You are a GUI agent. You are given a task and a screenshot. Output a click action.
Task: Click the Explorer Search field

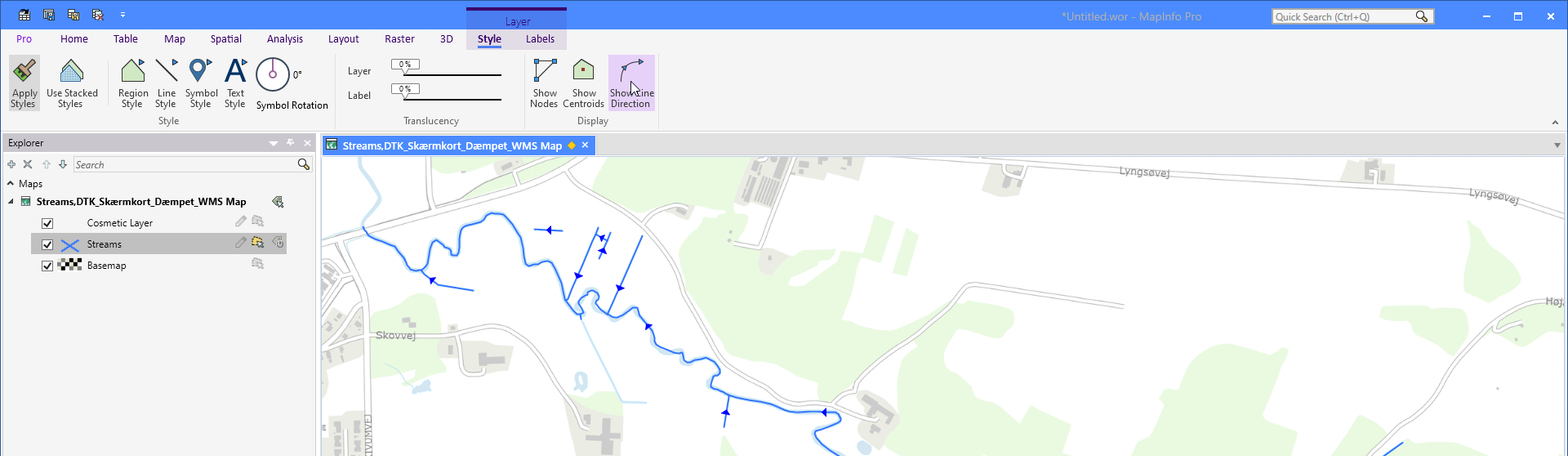185,164
